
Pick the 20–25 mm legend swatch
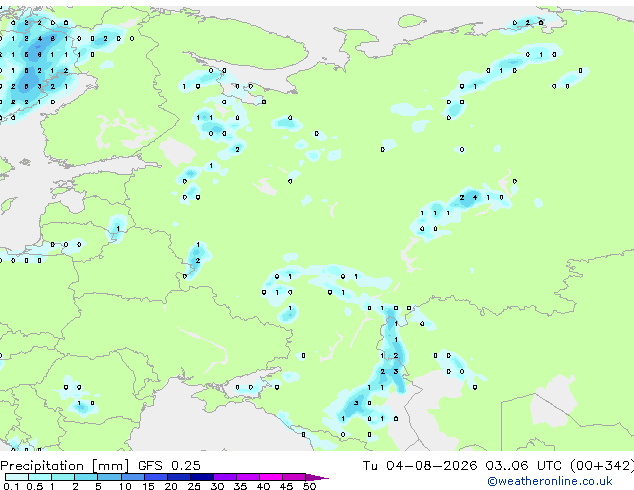(x=179, y=477)
